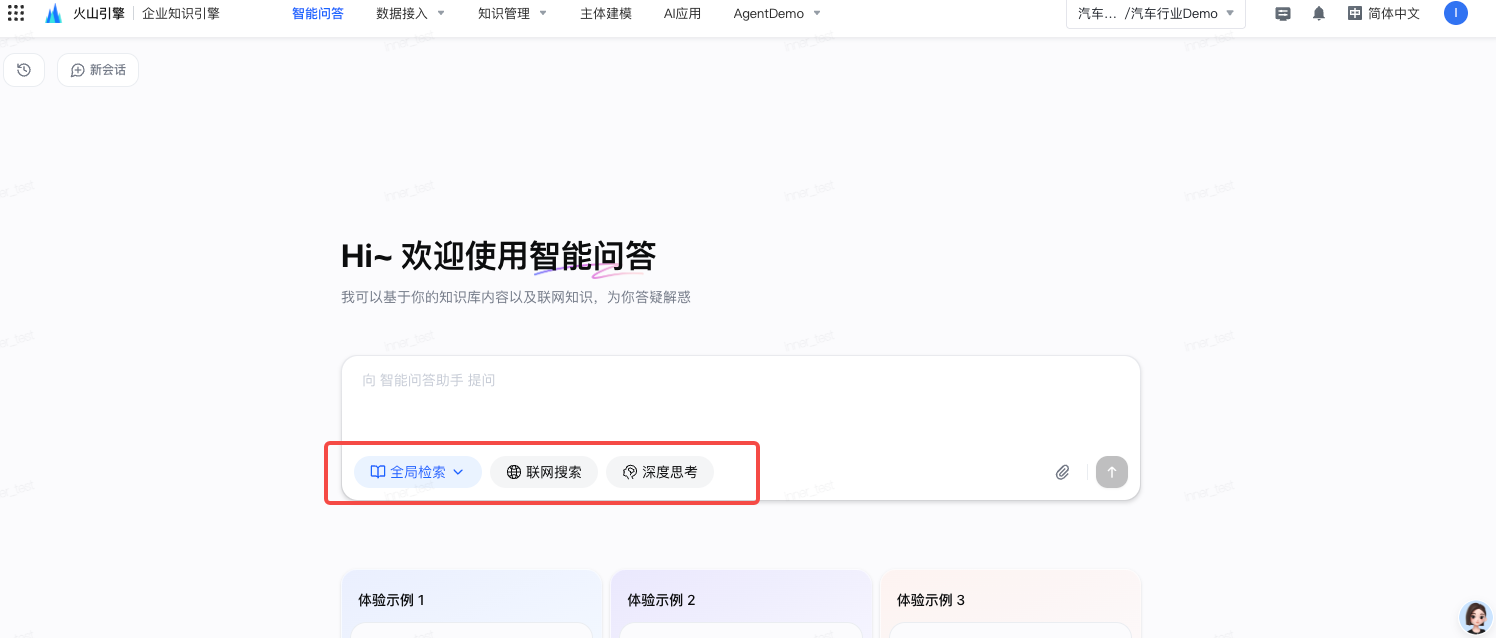Click the Volcano Engine logo
This screenshot has height=638, width=1496.
coord(85,14)
